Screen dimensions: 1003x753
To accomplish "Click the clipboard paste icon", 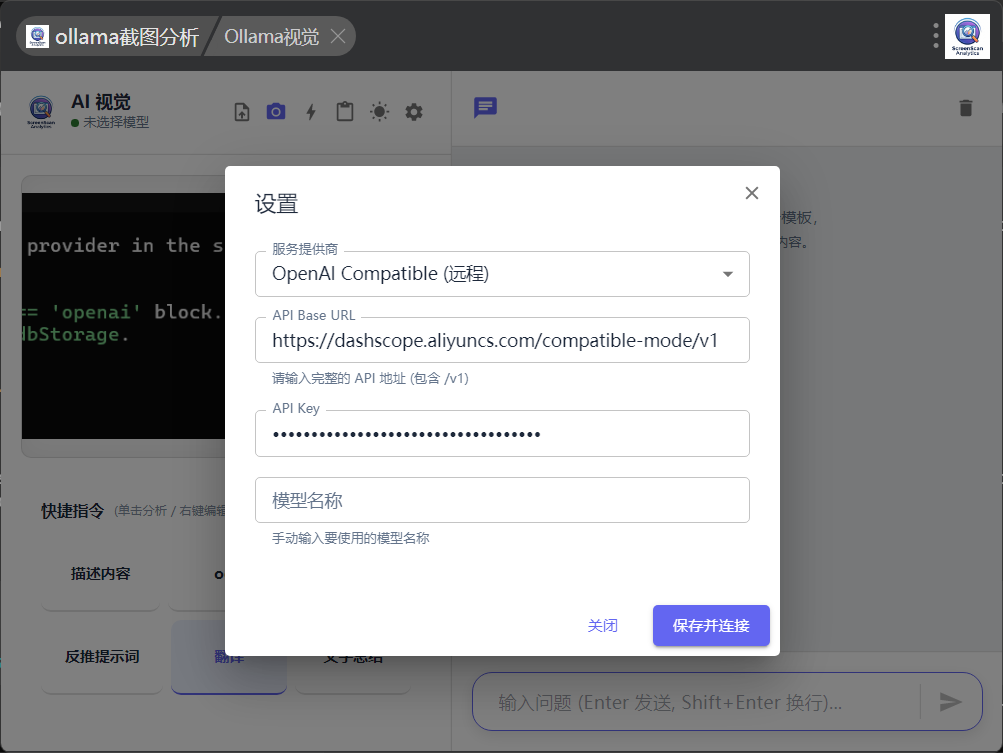I will pos(345,111).
